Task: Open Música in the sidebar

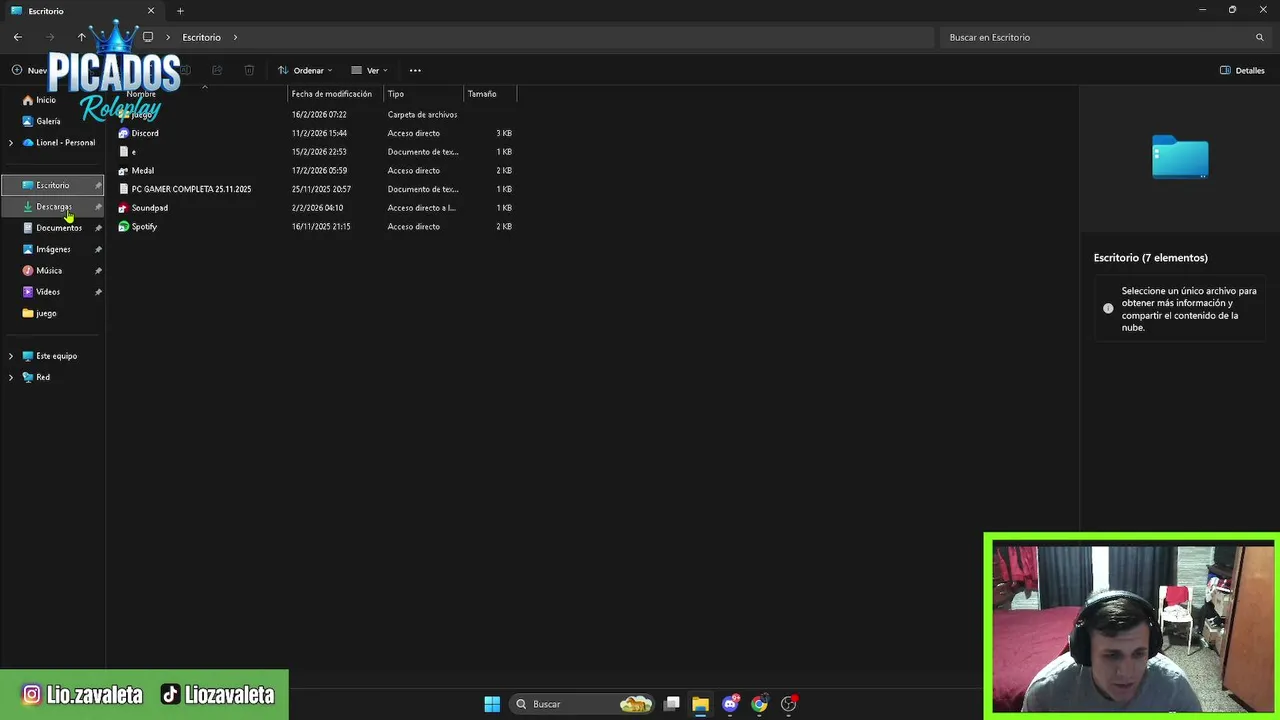Action: (x=49, y=271)
